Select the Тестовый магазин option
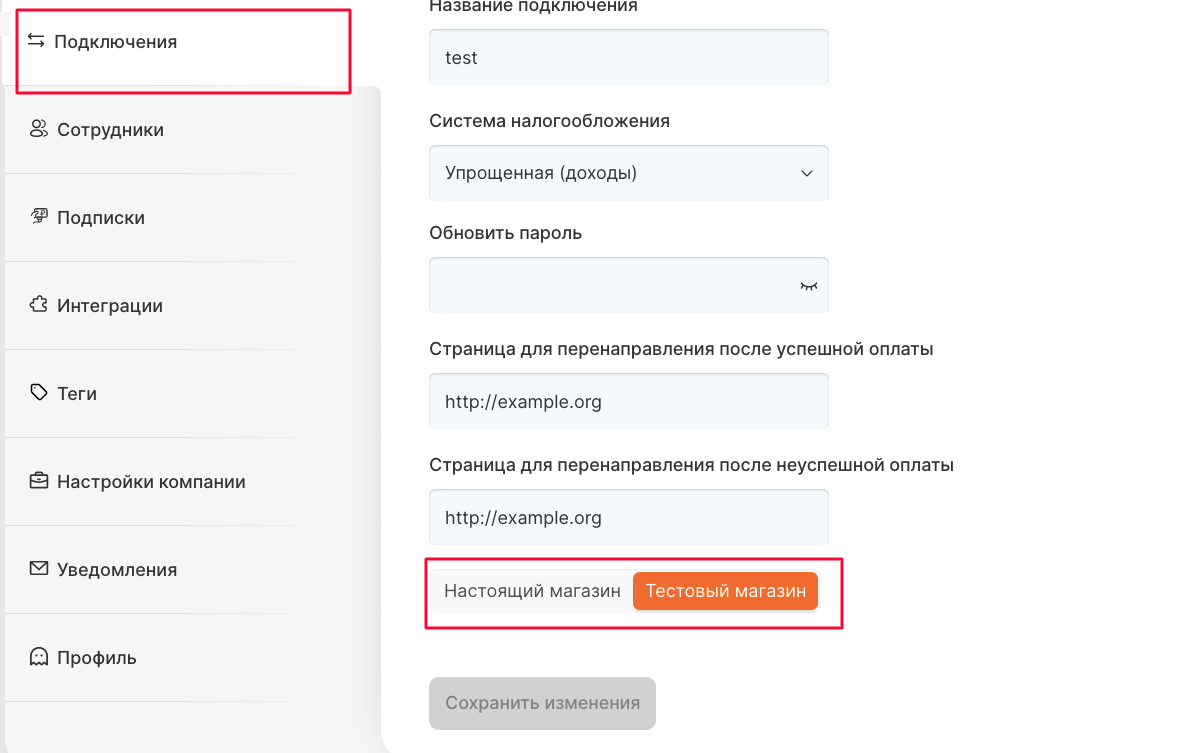1179x753 pixels. (x=725, y=591)
